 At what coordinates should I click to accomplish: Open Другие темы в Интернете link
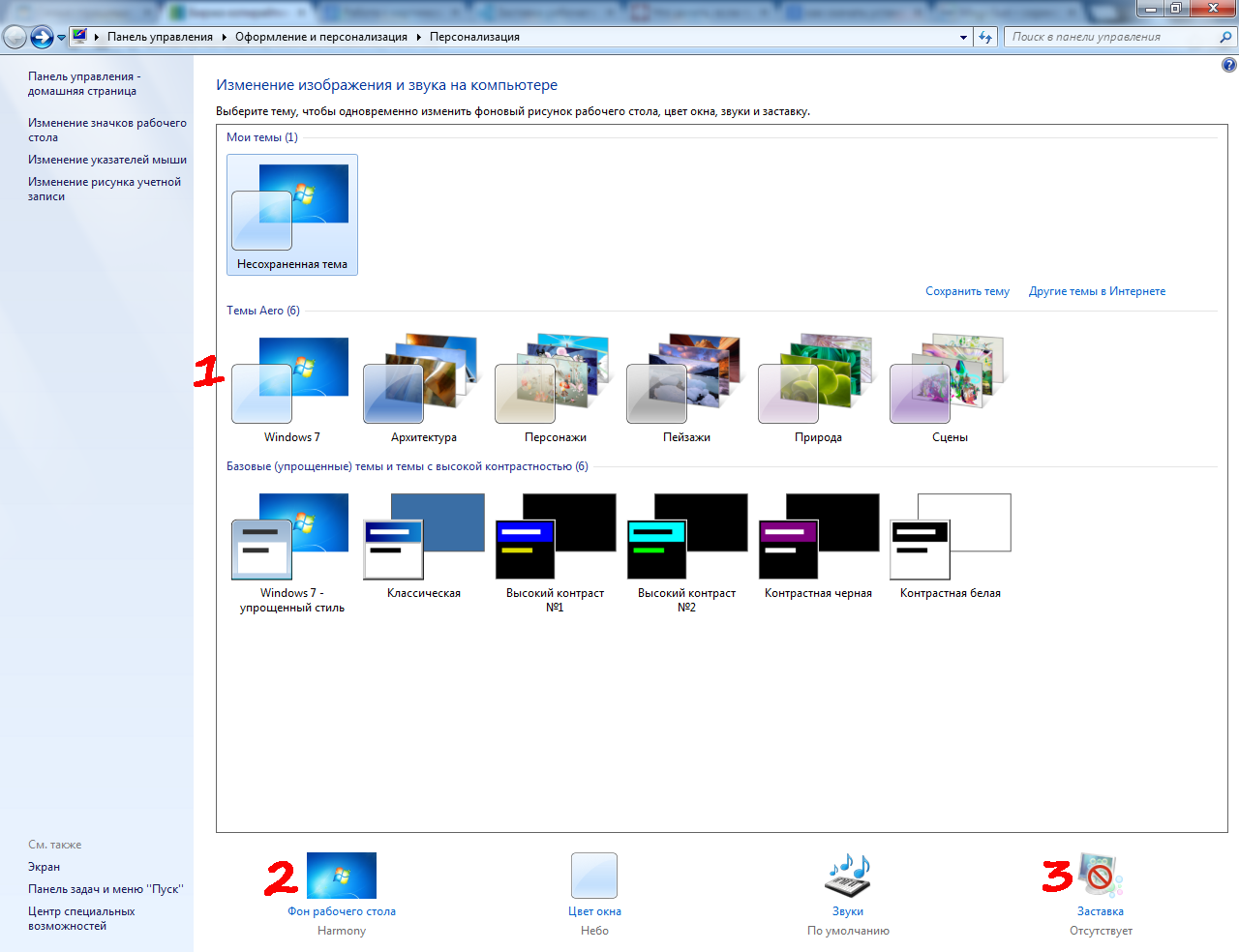point(1097,291)
